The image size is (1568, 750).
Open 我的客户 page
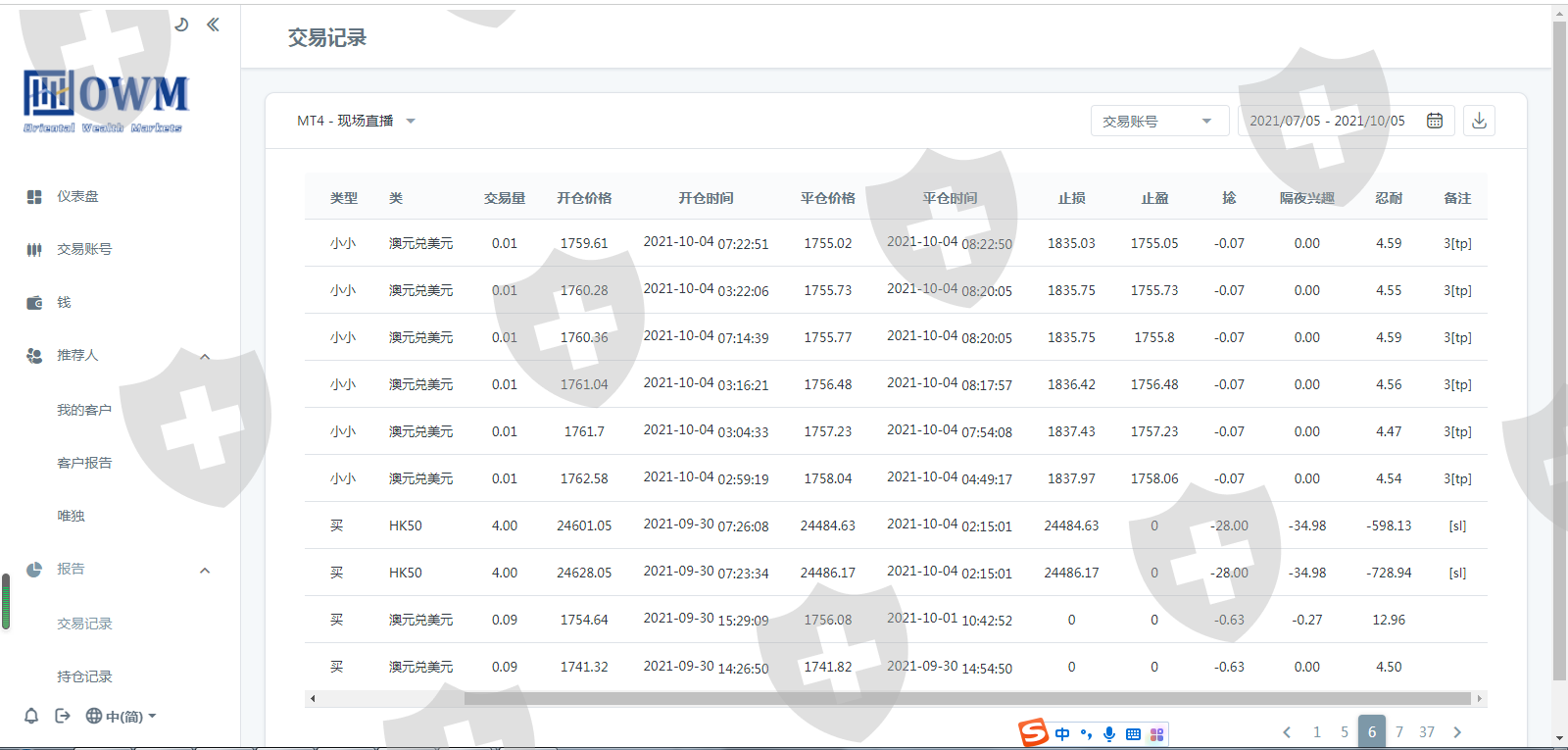click(x=84, y=410)
